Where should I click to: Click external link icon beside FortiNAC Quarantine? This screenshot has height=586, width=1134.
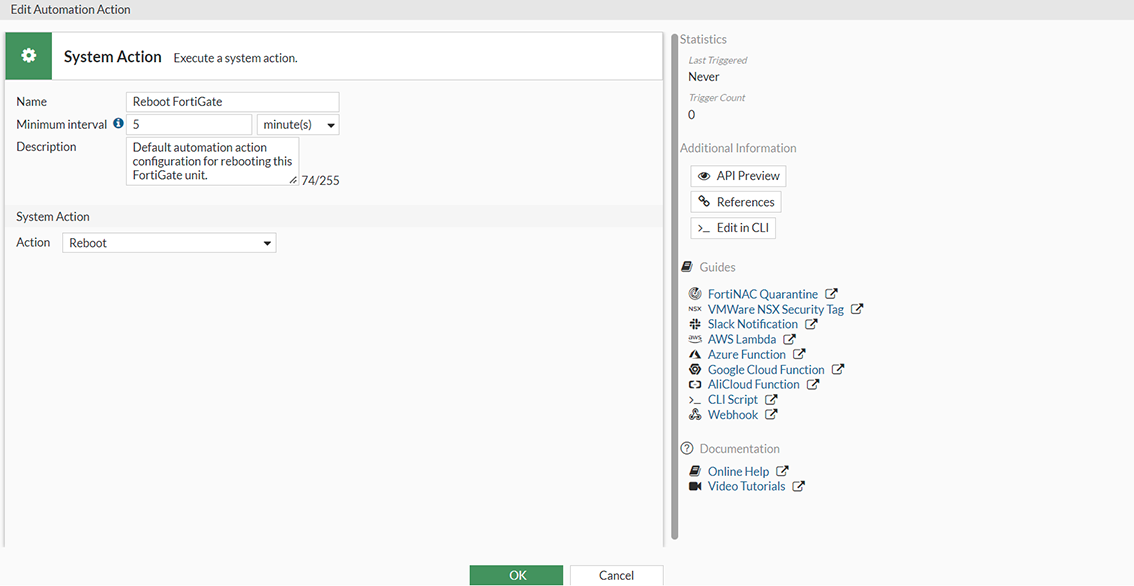832,294
